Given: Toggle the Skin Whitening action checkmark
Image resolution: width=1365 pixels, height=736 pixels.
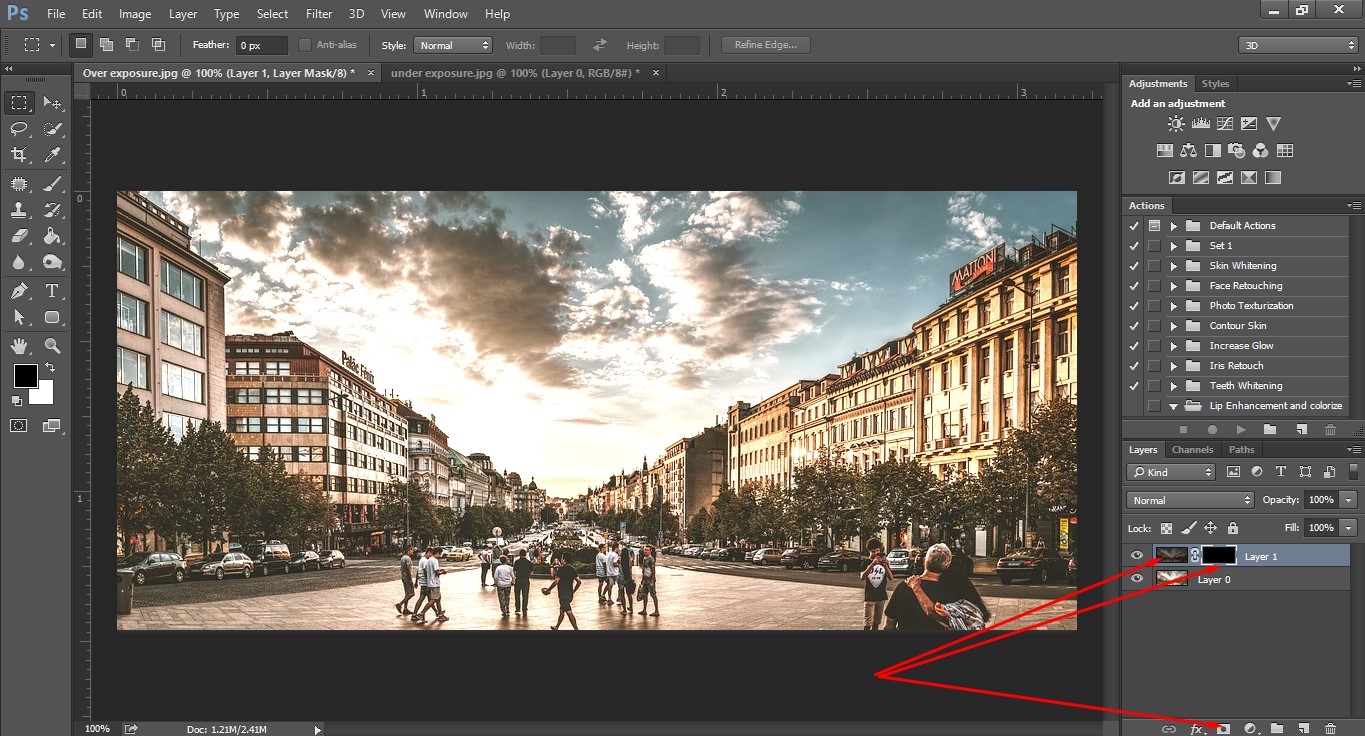Looking at the screenshot, I should pos(1134,266).
